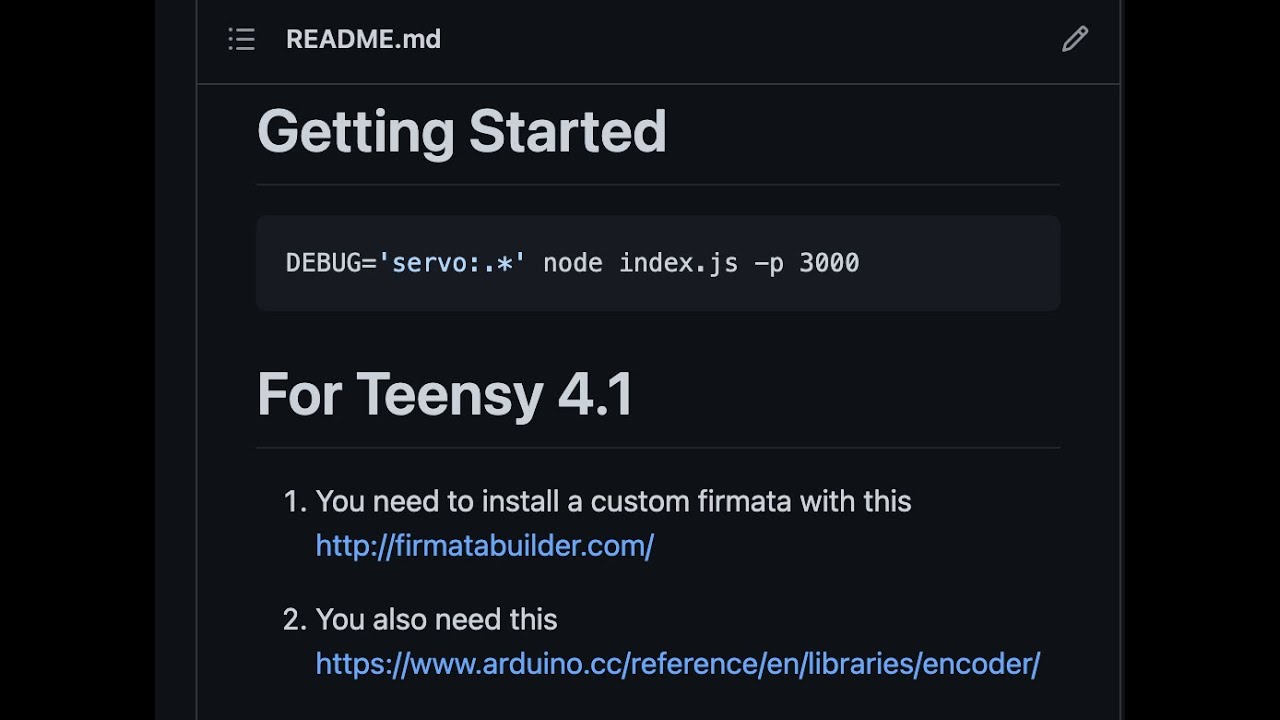Click the text 'You also need this'
Viewport: 1280px width, 720px height.
[436, 620]
